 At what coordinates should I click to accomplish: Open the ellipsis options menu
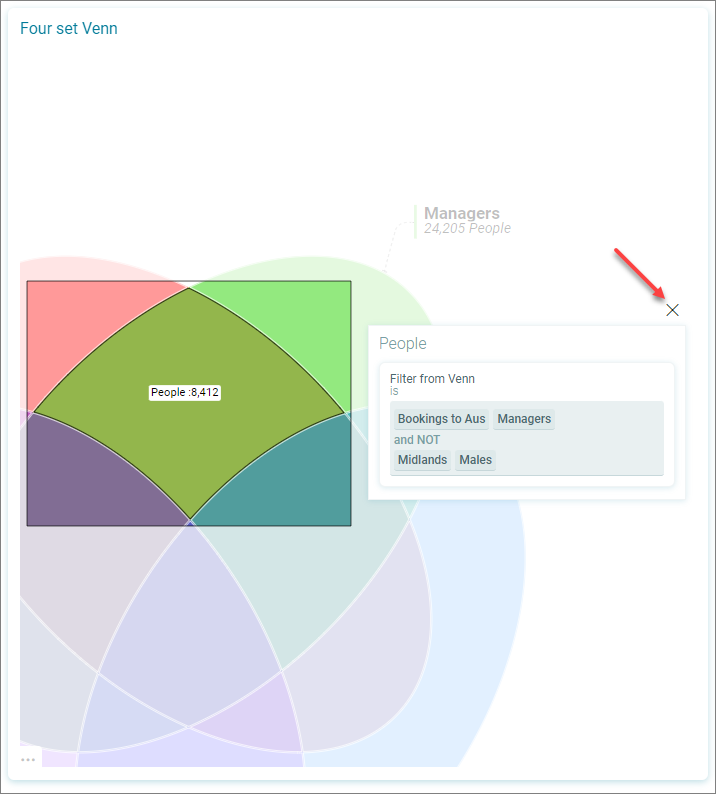[28, 760]
